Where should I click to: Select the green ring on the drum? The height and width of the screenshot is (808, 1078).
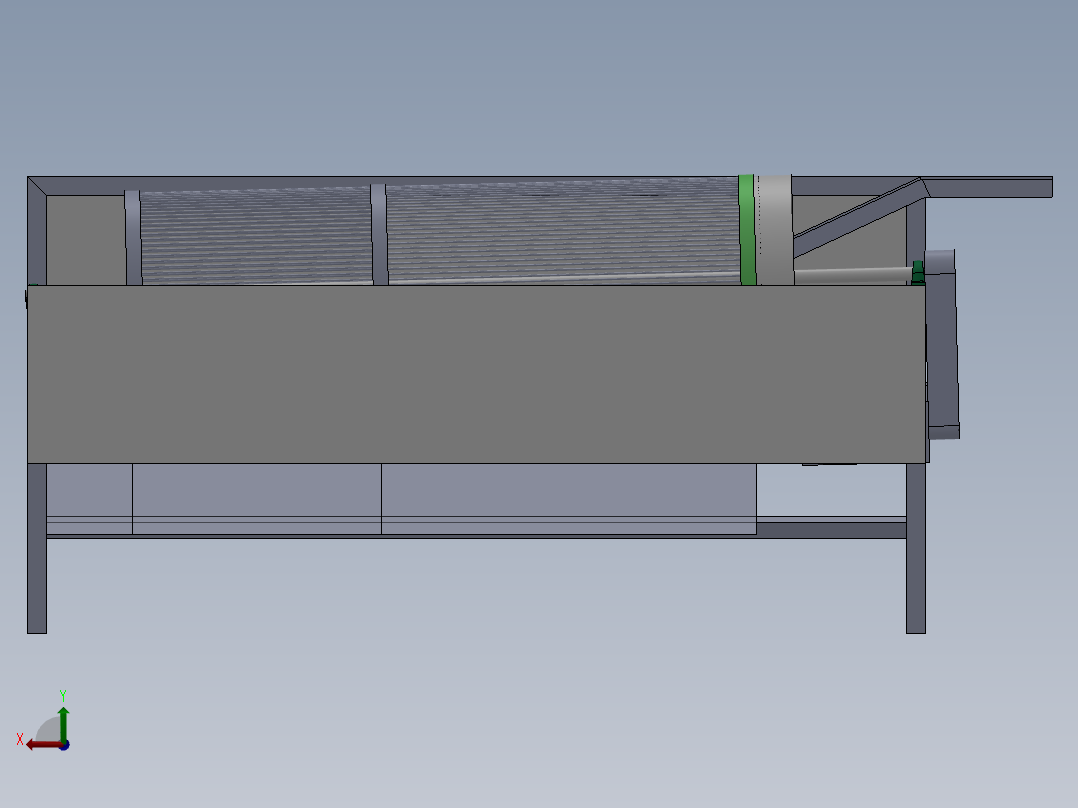(x=747, y=230)
